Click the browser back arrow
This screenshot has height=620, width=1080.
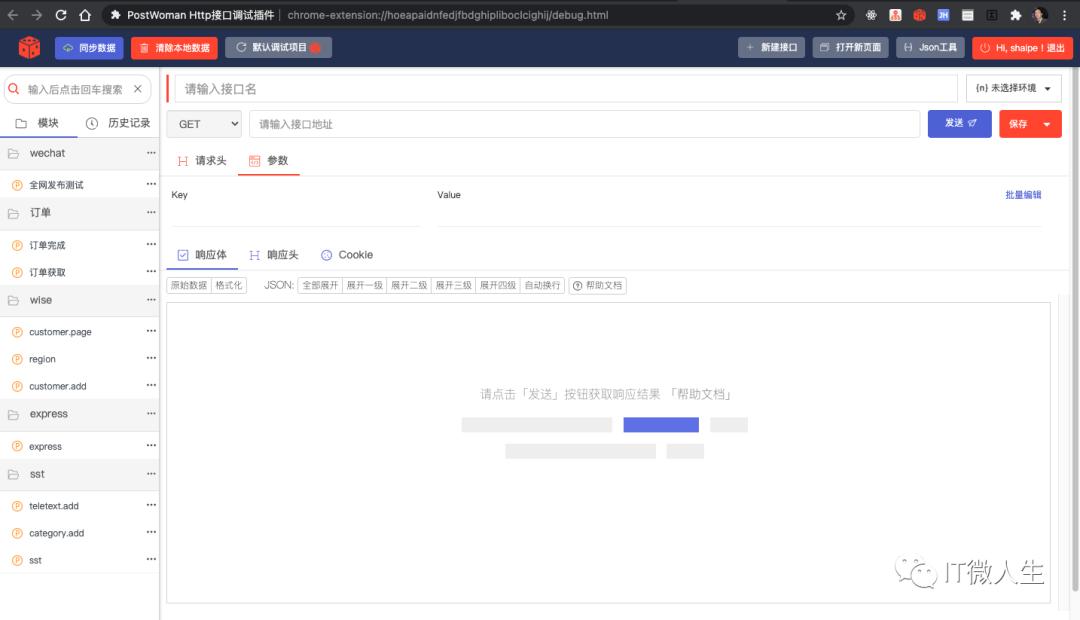(x=13, y=14)
